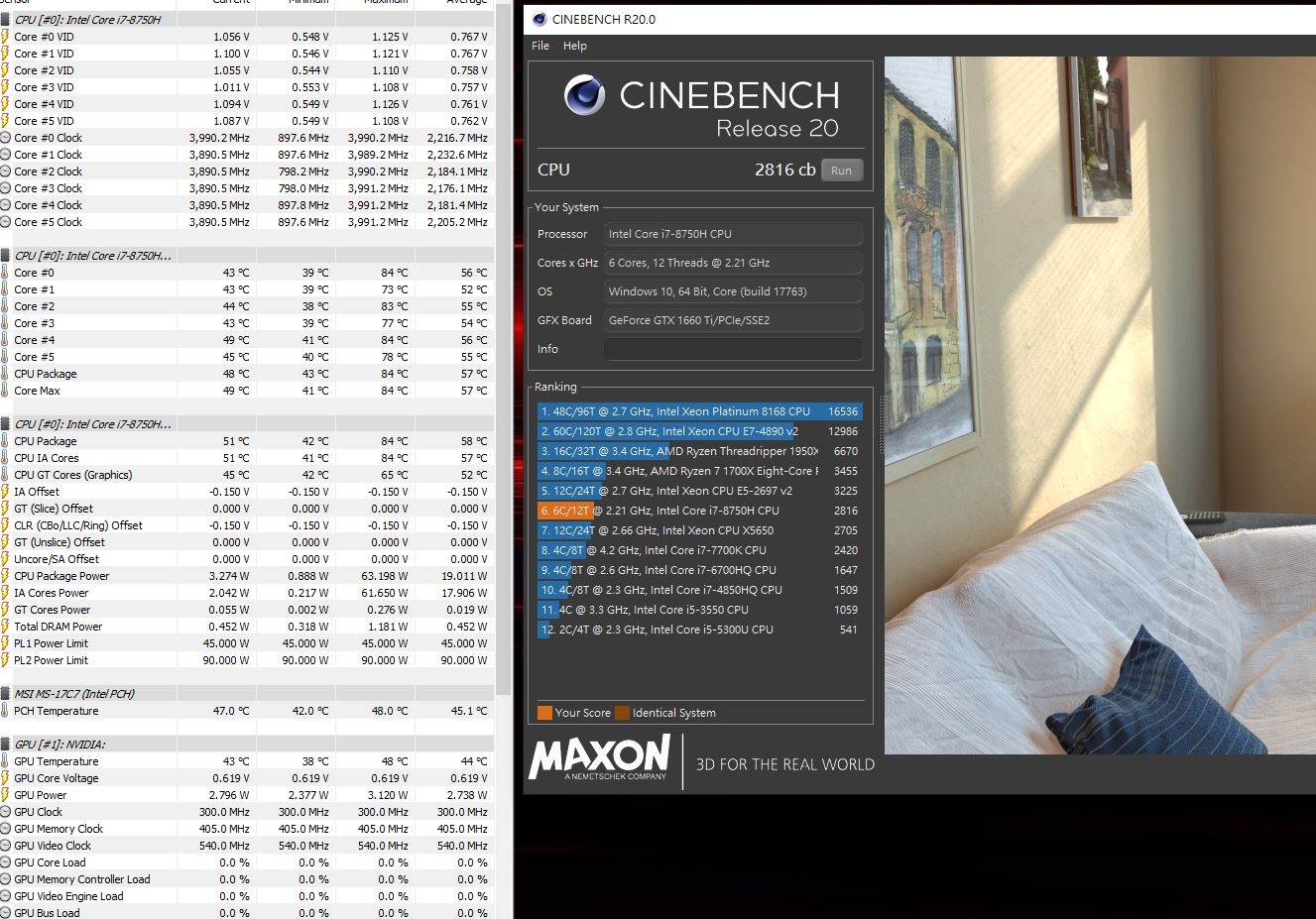
Task: Click the thermometer icon beside Core #4 temperature
Action: tap(5, 340)
